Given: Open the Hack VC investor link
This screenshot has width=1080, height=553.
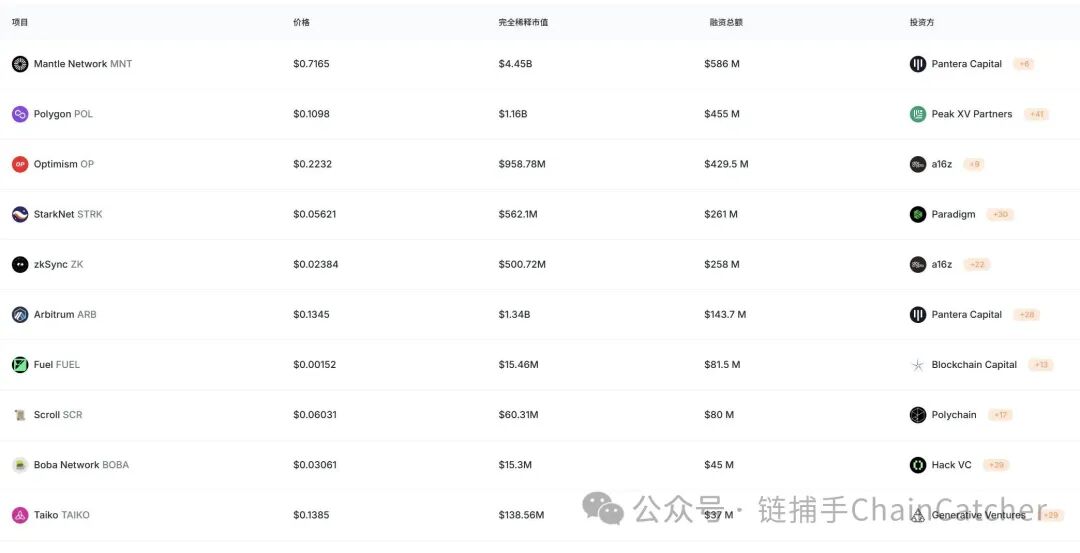Looking at the screenshot, I should coord(951,465).
